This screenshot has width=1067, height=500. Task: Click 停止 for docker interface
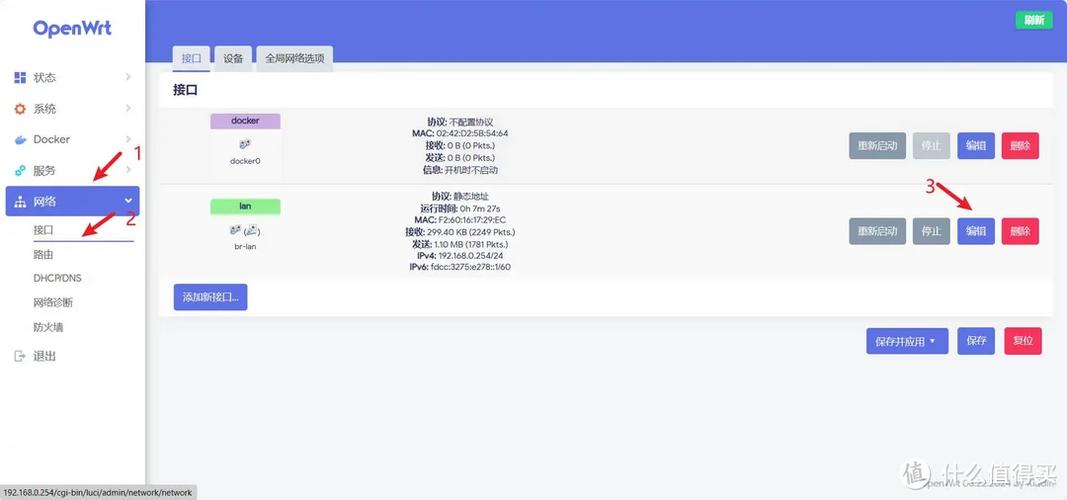point(931,146)
